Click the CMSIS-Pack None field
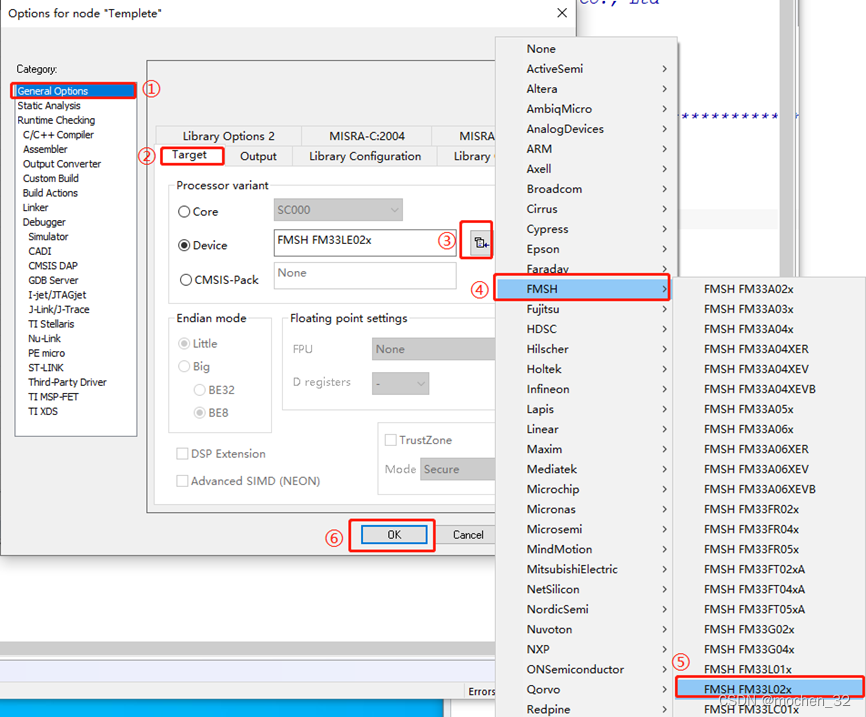 (x=365, y=275)
